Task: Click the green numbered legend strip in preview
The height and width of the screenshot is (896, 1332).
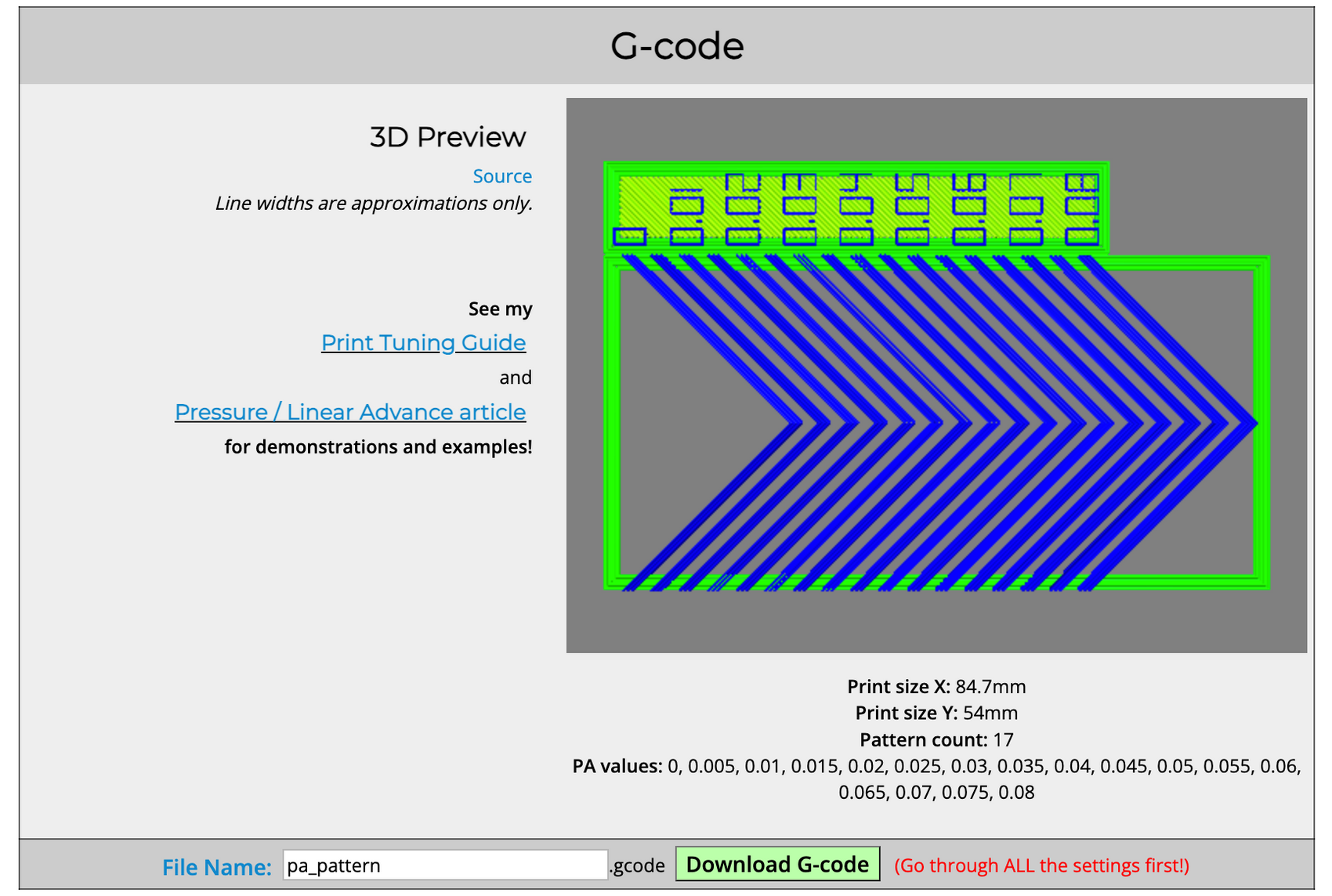Action: (x=854, y=204)
